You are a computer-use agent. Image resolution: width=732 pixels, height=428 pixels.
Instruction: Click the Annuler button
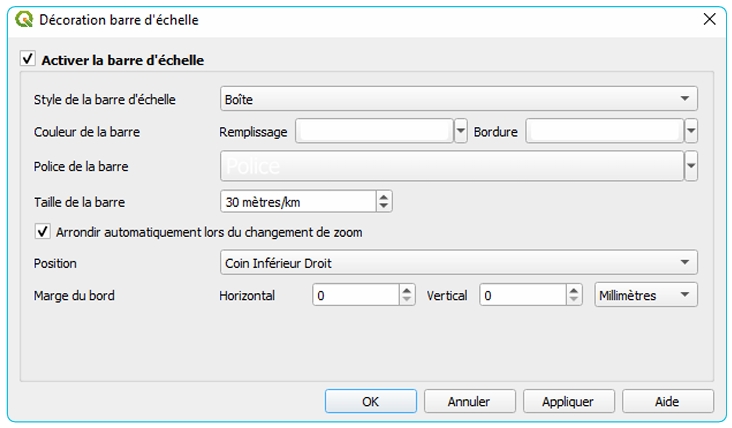[469, 402]
